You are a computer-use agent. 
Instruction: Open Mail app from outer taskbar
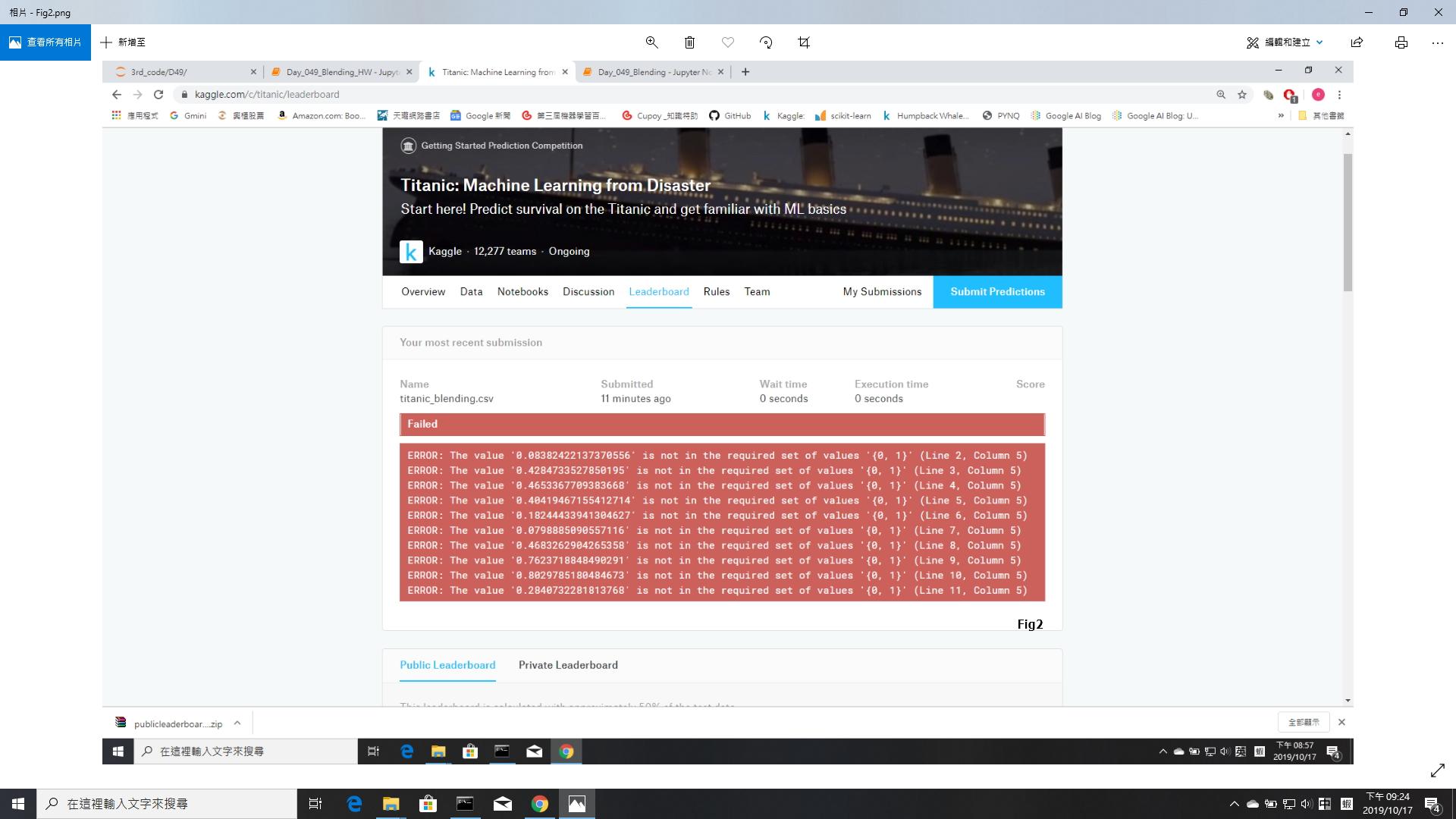click(502, 804)
